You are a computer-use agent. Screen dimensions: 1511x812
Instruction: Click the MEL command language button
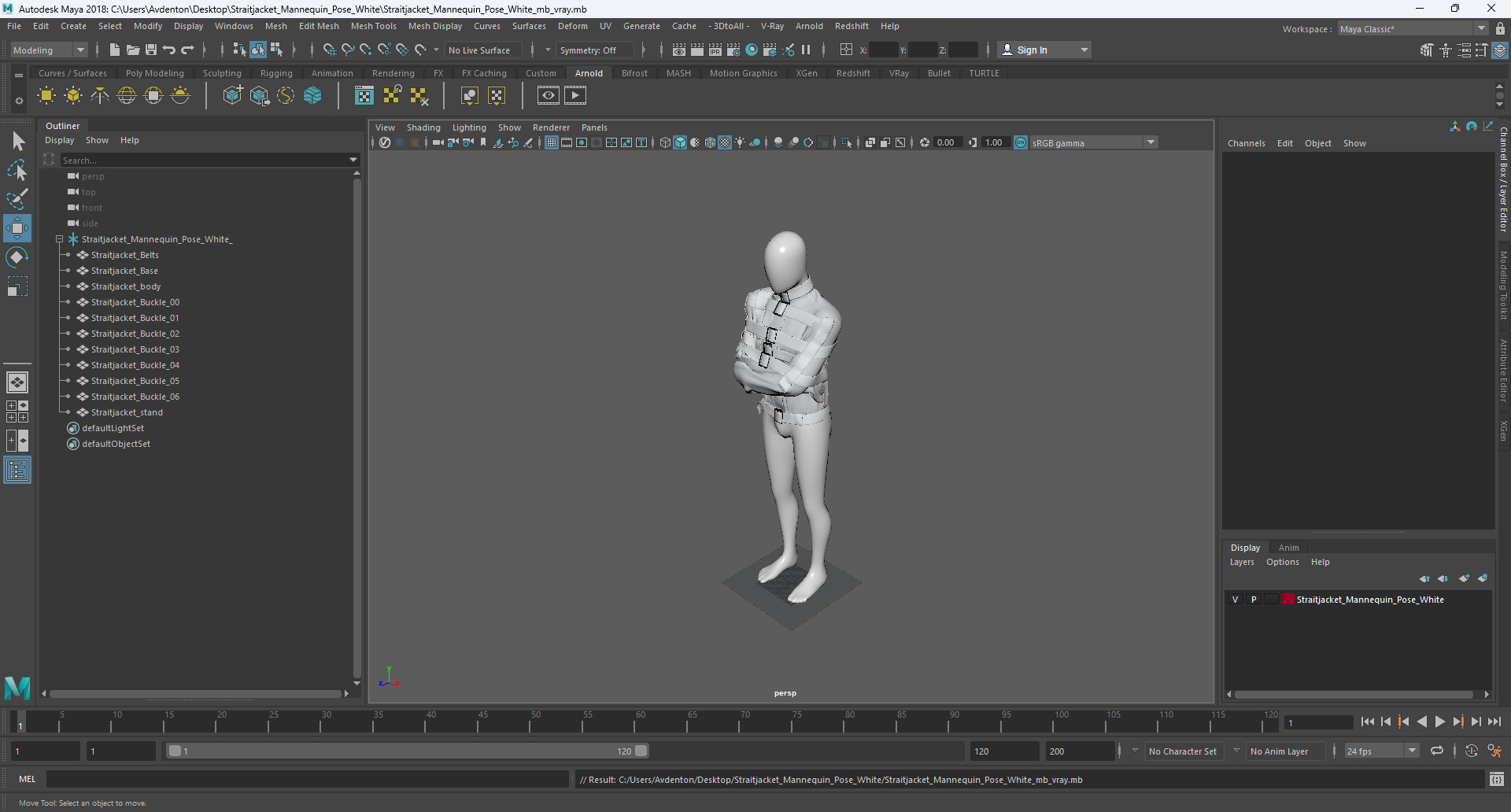(28, 779)
